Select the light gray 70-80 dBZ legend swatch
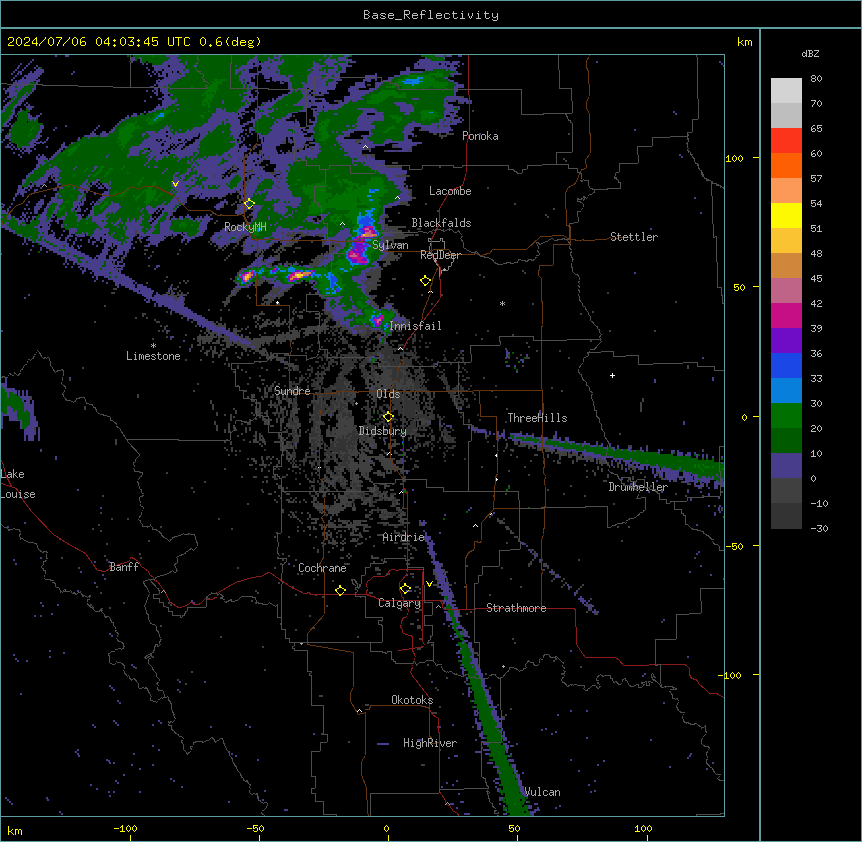Image resolution: width=862 pixels, height=842 pixels. point(786,91)
